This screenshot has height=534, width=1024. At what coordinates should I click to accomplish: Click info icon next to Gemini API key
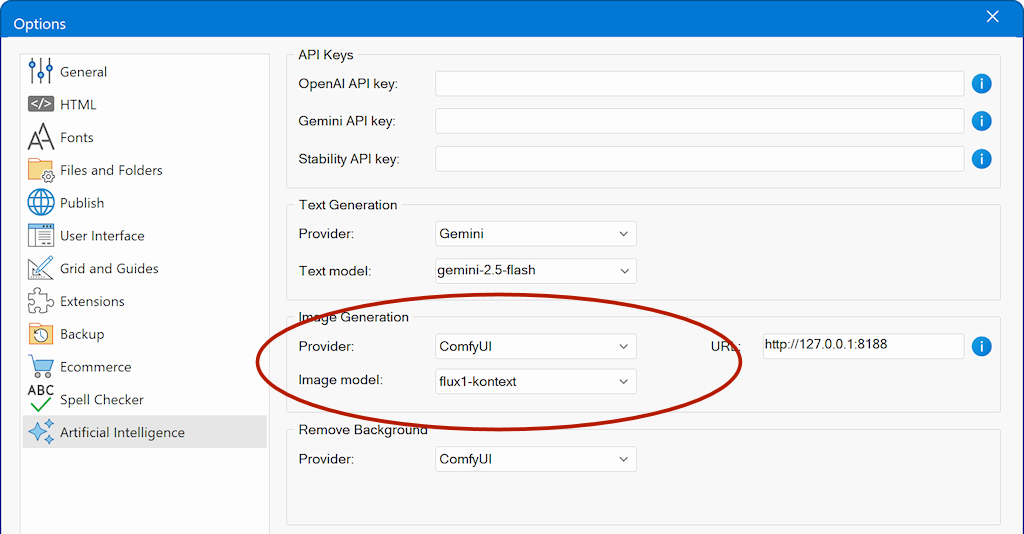coord(981,121)
